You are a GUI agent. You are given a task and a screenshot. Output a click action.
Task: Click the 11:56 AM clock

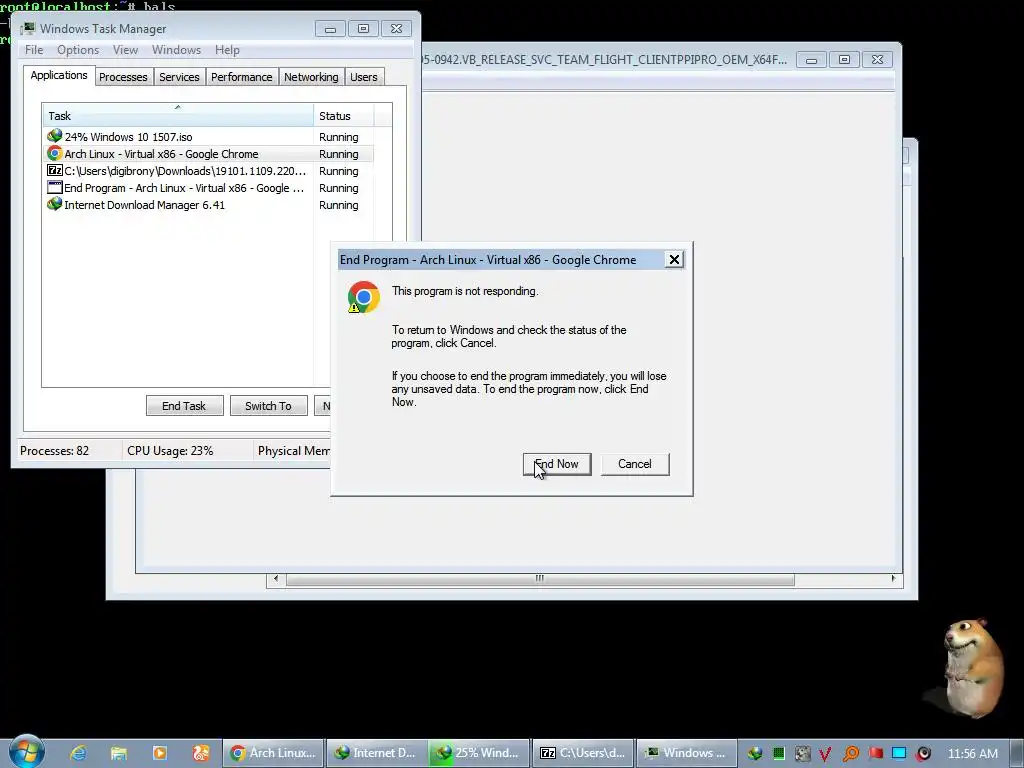[972, 754]
